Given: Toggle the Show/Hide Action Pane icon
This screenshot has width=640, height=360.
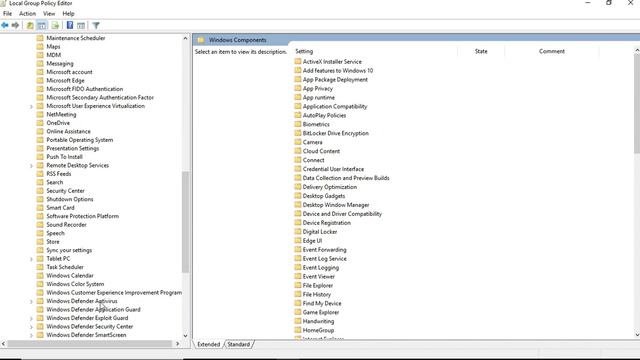Looking at the screenshot, I should pyautogui.click(x=81, y=25).
